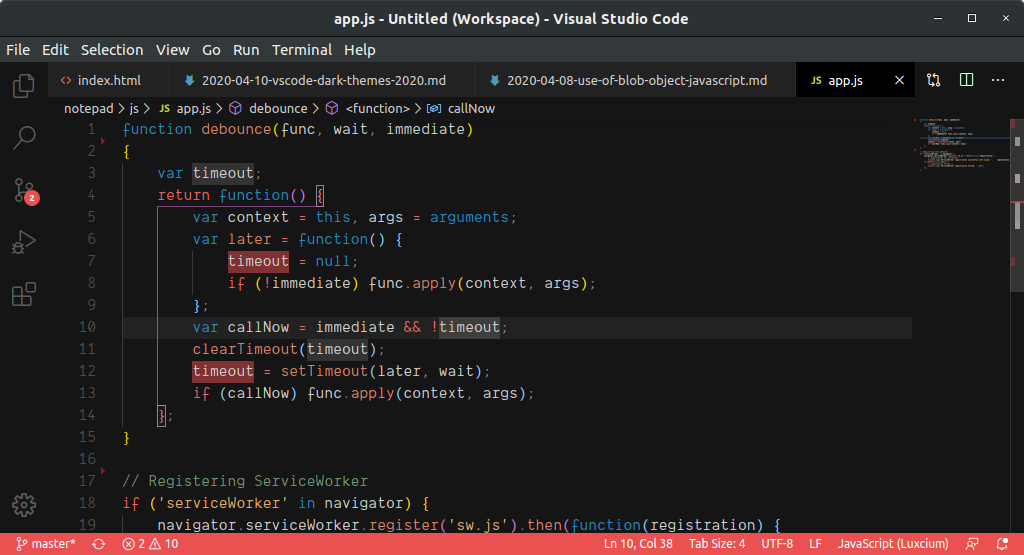Click the js folder breadcrumb segment

click(x=134, y=108)
